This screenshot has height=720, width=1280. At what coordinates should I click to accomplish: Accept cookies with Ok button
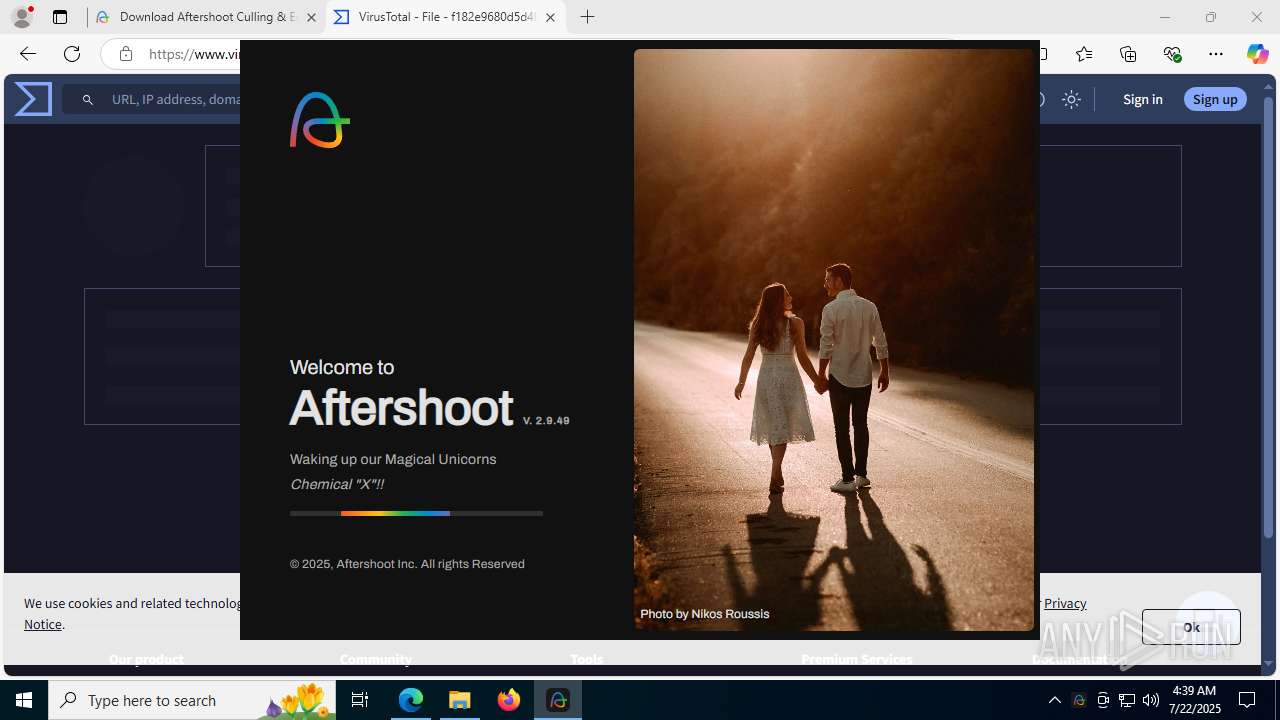tap(1191, 627)
